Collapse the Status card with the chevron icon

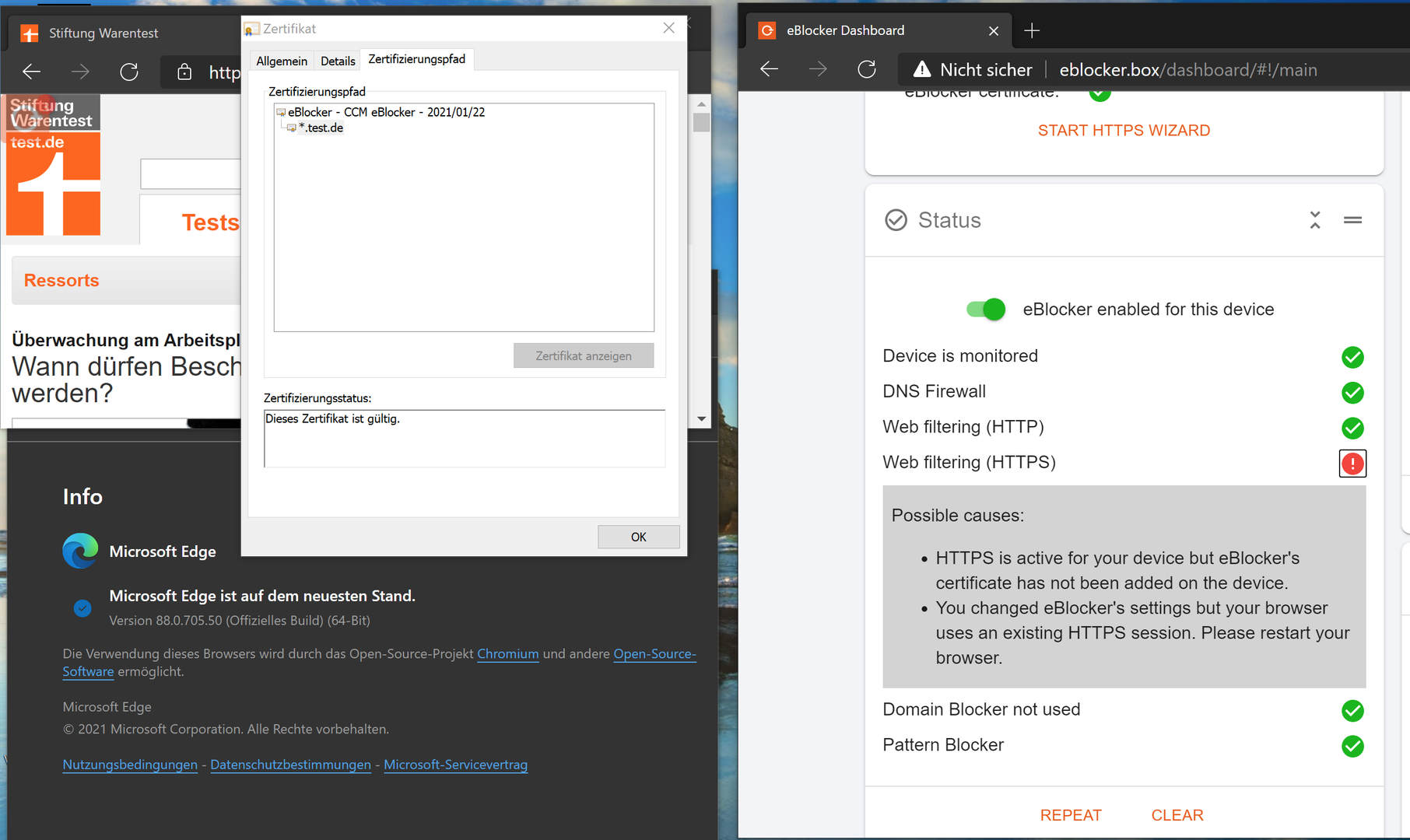(x=1315, y=220)
